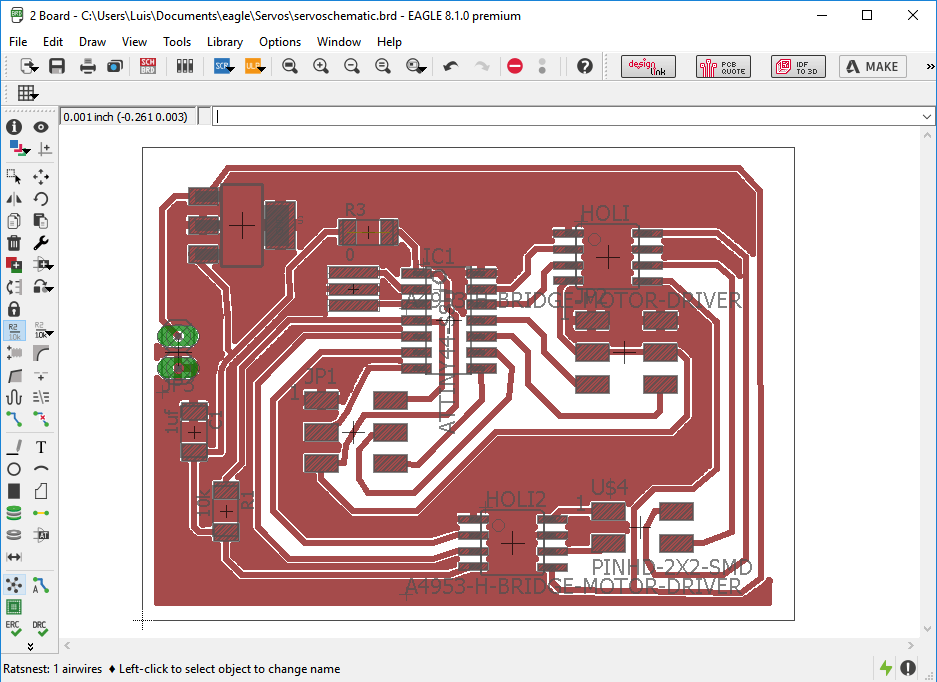Select the Pinswap tool

tap(14, 287)
